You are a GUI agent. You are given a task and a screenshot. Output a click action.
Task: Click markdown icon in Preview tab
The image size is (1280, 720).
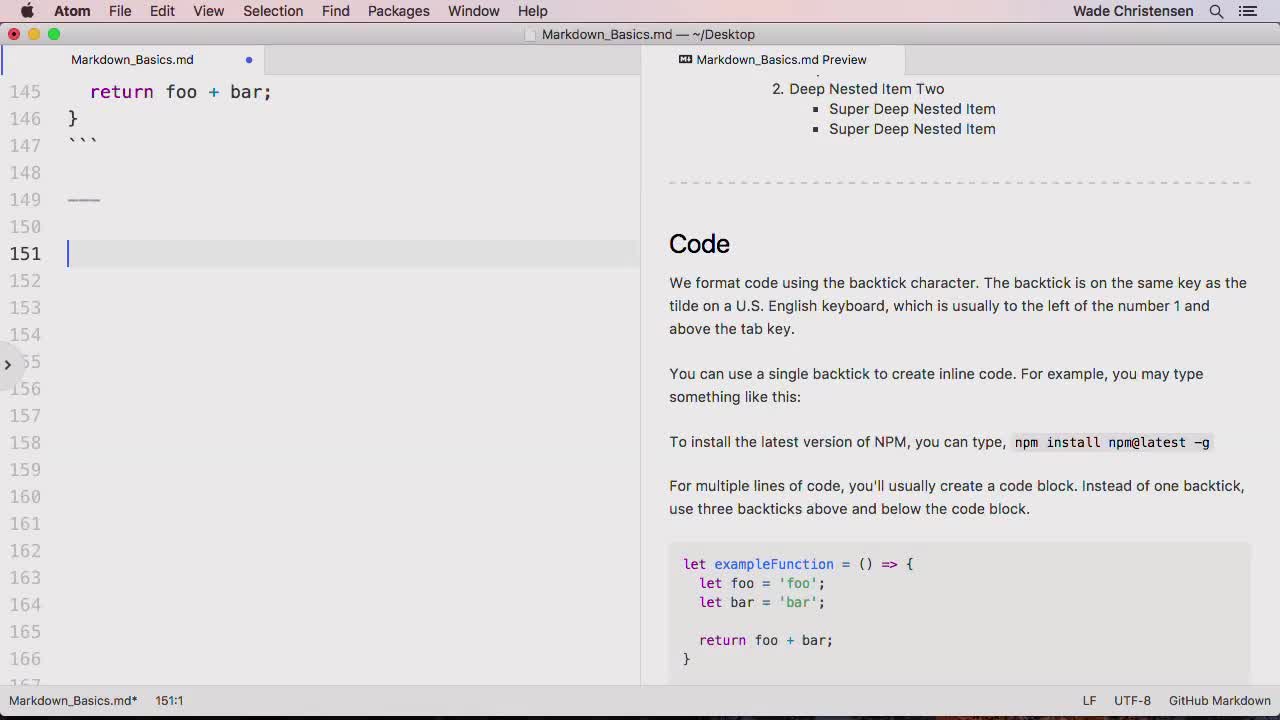(685, 60)
